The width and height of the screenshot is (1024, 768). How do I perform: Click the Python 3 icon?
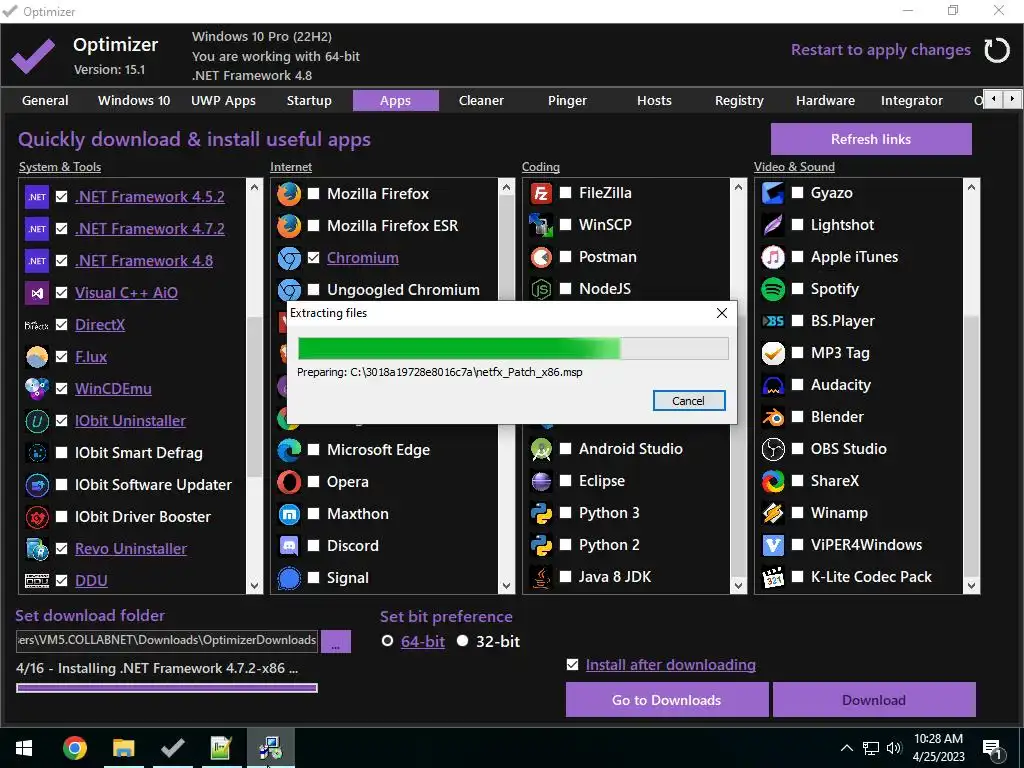541,513
